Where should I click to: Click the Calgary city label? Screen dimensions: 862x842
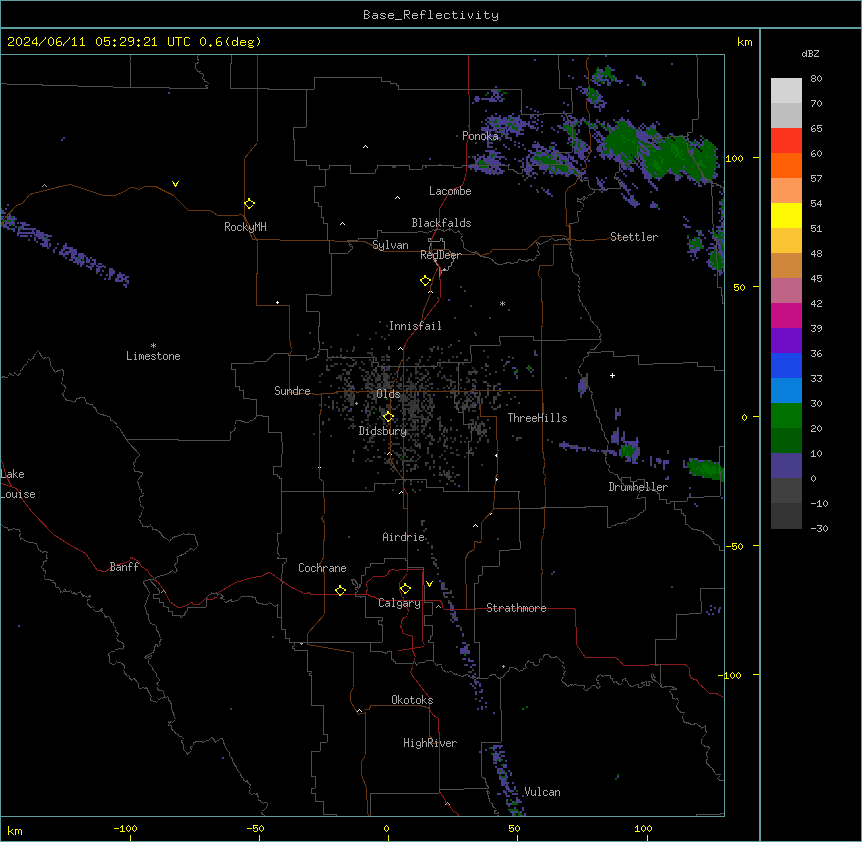[x=399, y=603]
